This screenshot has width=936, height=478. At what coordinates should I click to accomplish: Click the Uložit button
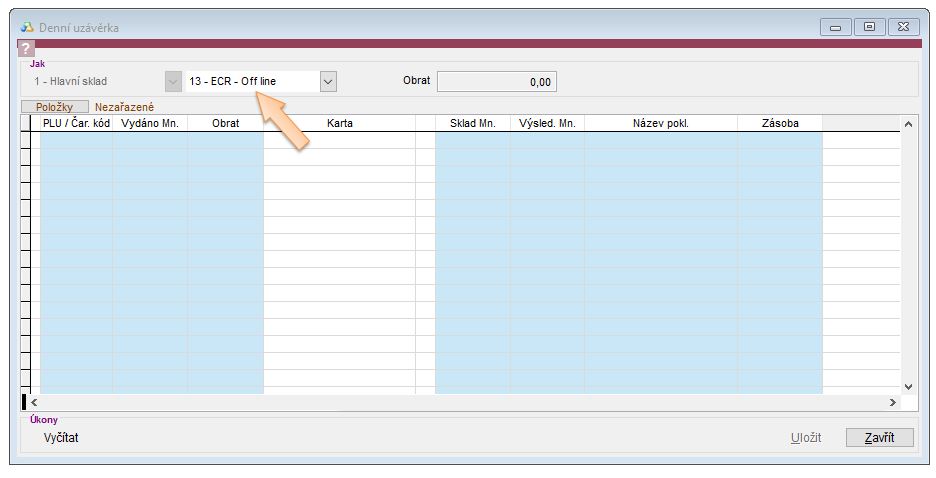point(805,438)
